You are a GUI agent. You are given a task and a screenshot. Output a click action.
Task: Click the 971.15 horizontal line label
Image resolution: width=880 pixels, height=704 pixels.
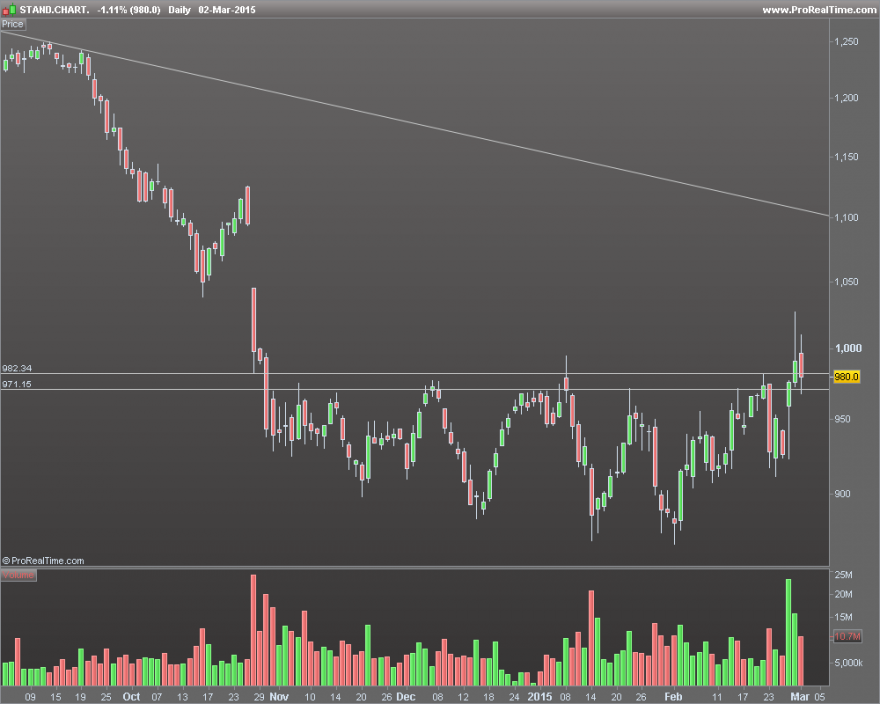pos(17,384)
